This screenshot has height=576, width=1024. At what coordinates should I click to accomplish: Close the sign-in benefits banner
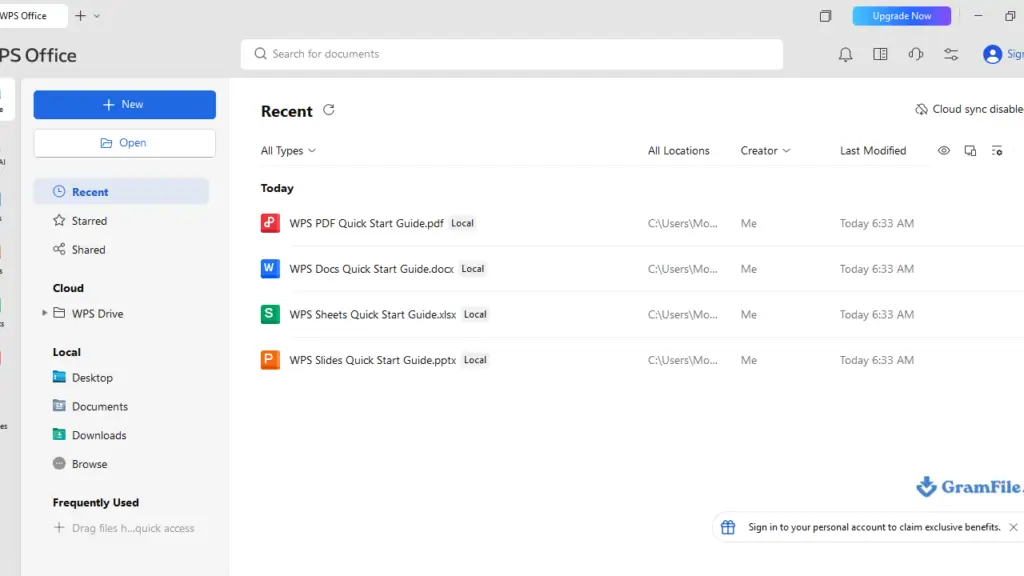1013,527
